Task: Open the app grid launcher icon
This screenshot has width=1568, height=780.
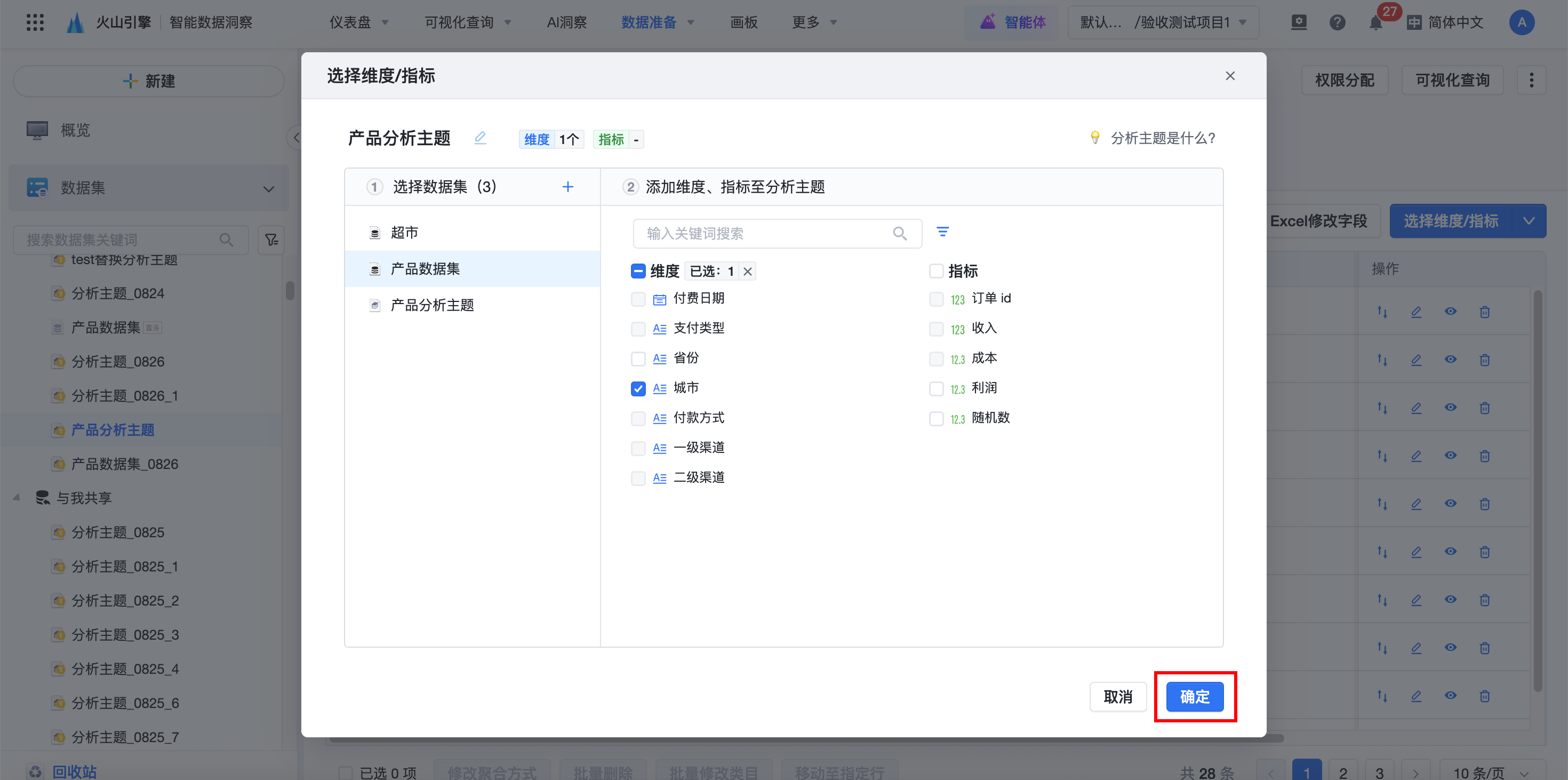Action: coord(35,22)
